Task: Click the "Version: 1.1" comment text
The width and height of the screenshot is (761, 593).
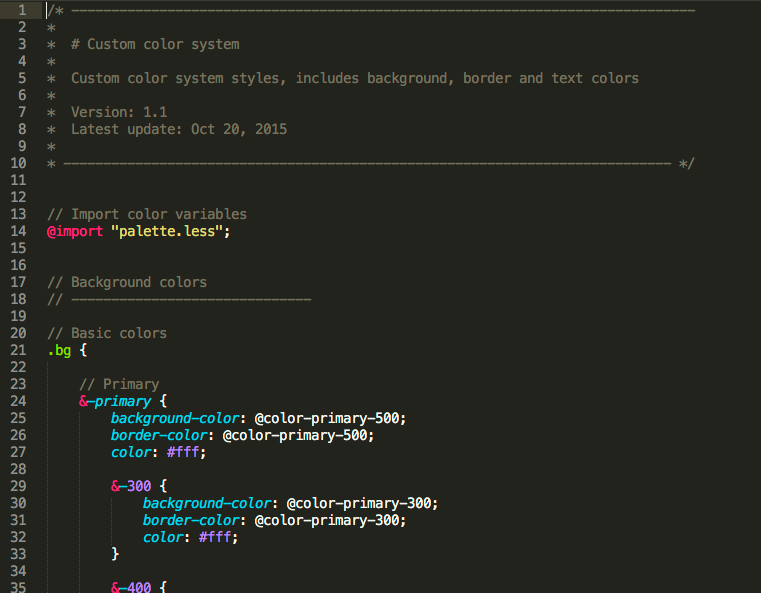Action: coord(119,112)
